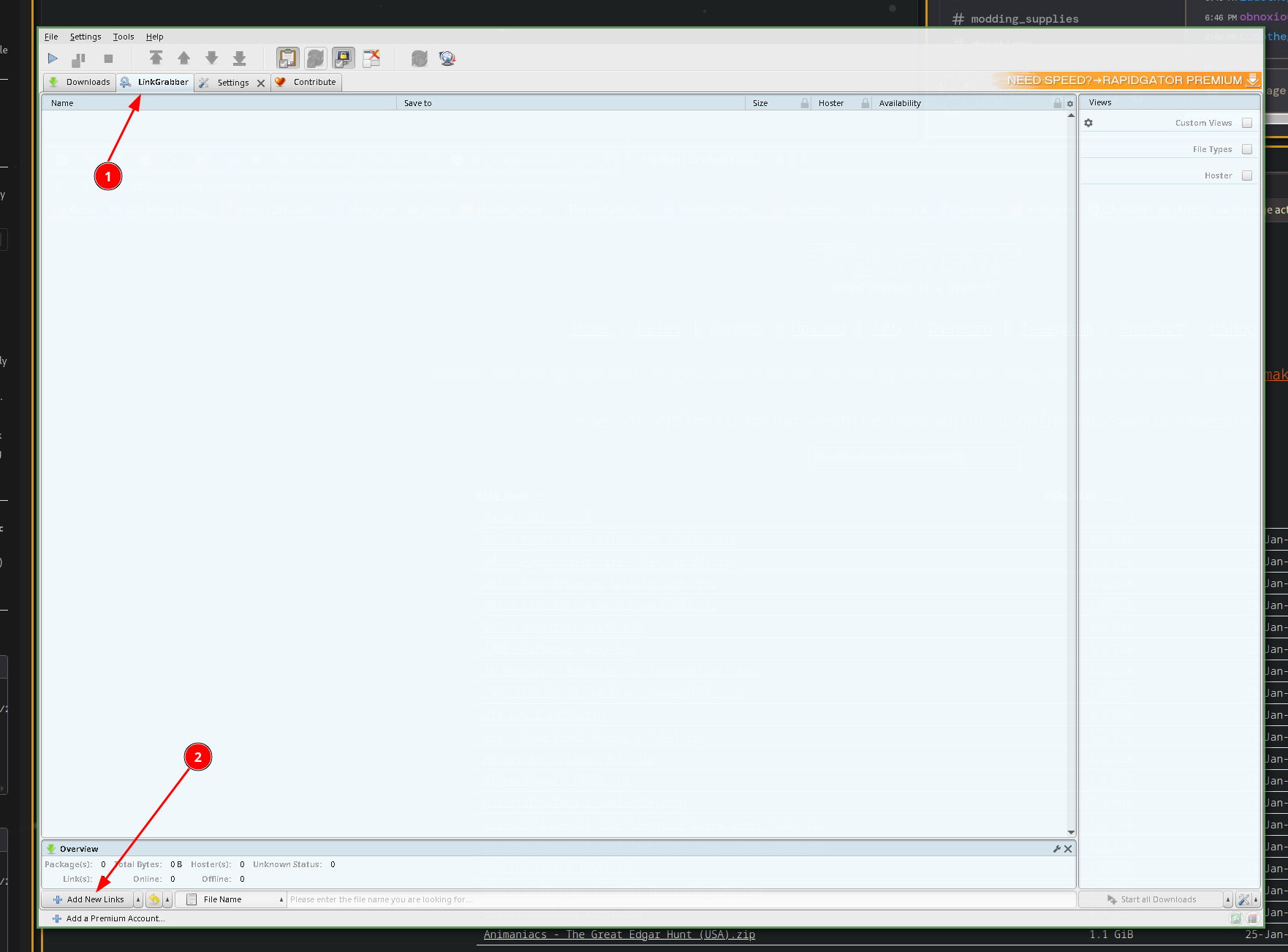The image size is (1288, 952).
Task: Stop all downloads with the square icon
Action: click(108, 58)
